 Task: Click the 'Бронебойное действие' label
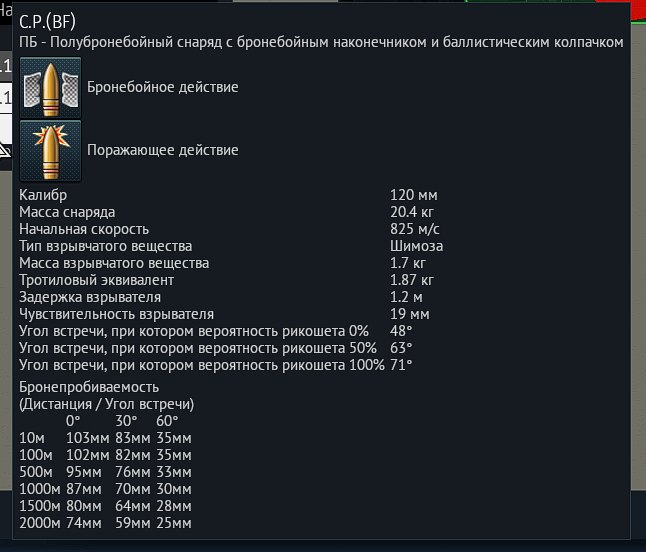coord(163,87)
